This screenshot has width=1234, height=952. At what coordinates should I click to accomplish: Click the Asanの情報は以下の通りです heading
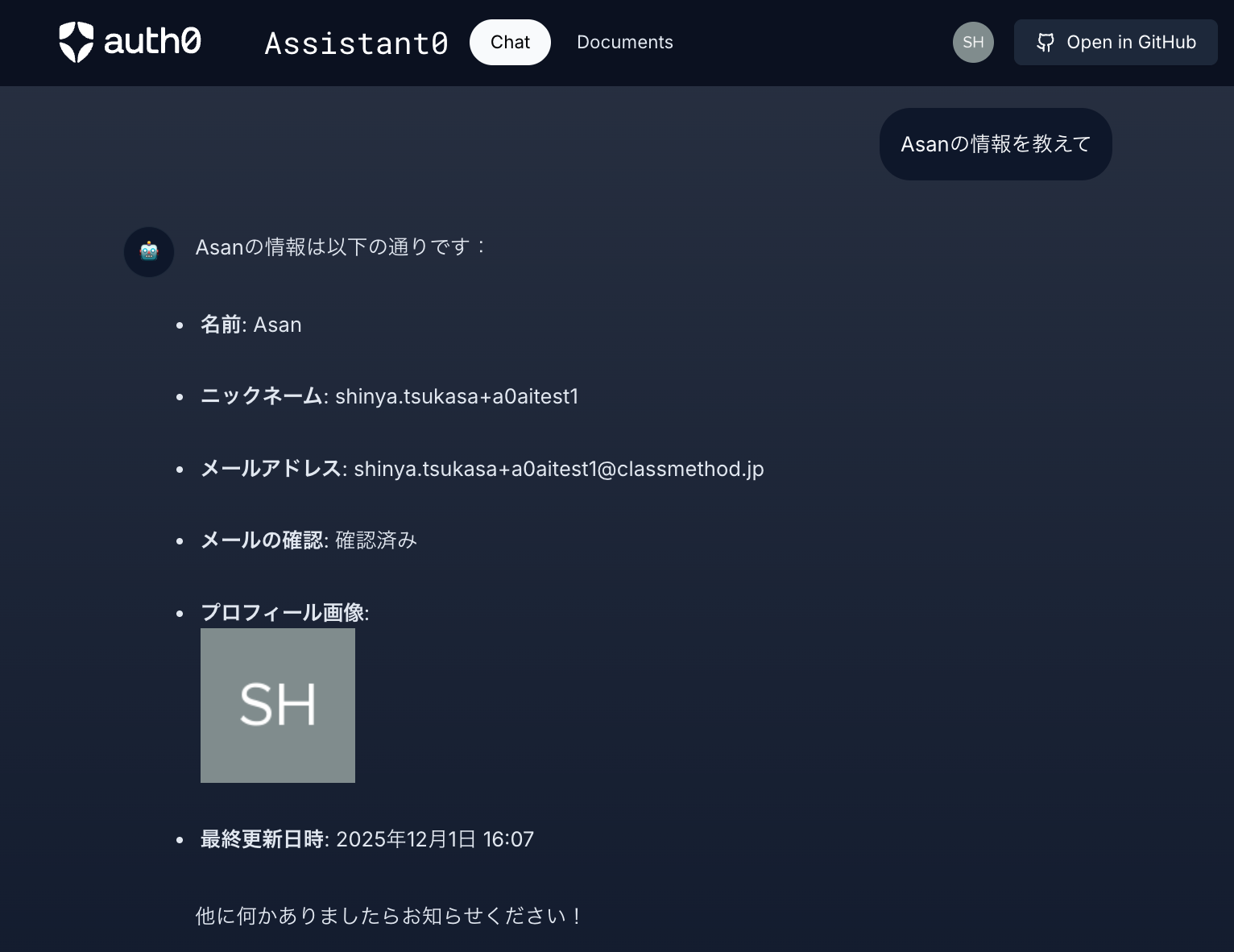(341, 246)
